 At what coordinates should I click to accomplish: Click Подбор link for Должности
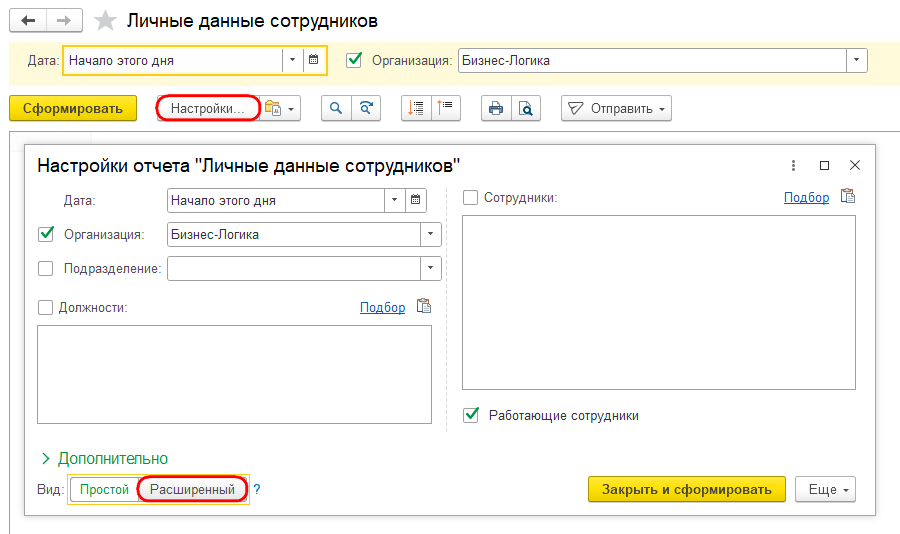point(382,307)
